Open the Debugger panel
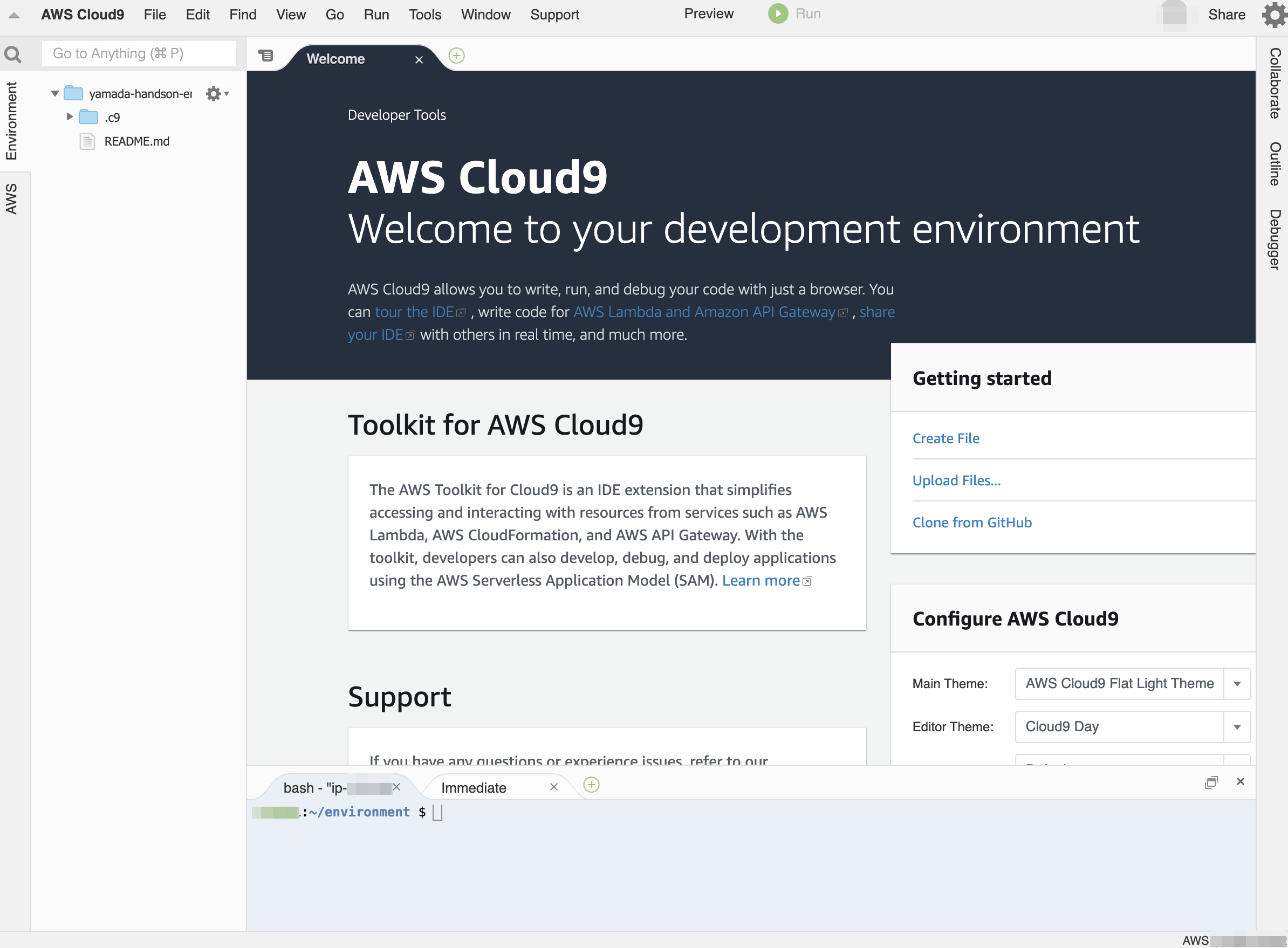The width and height of the screenshot is (1288, 948). (x=1274, y=240)
